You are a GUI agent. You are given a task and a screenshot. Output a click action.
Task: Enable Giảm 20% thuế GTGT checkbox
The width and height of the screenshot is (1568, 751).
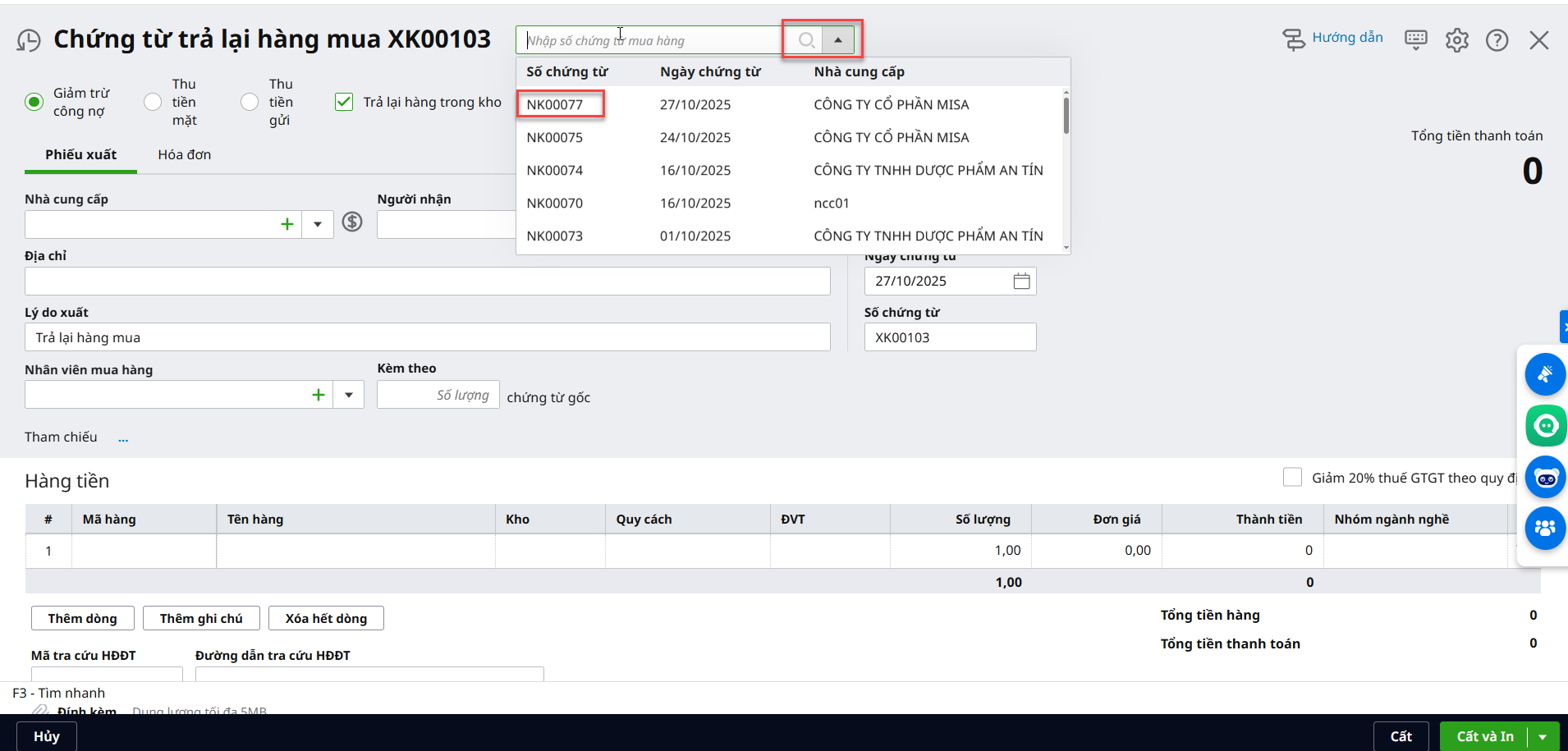(1292, 478)
